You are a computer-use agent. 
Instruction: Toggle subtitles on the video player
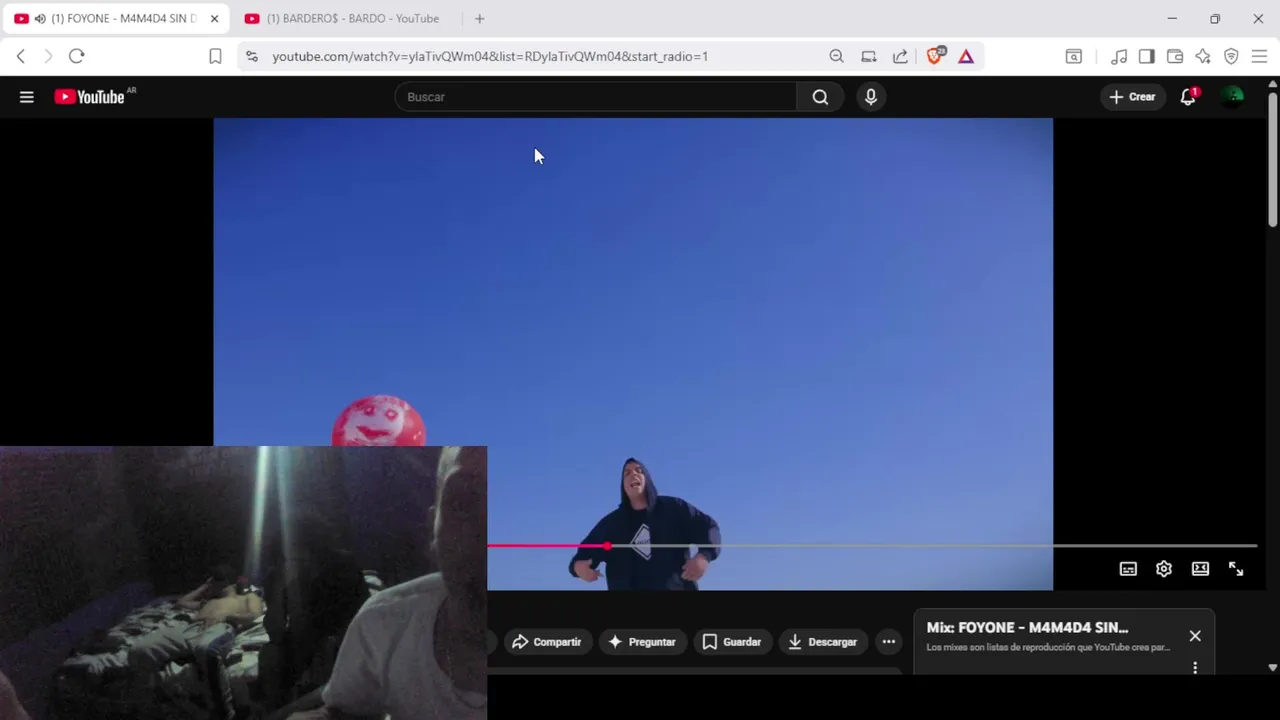[1128, 569]
